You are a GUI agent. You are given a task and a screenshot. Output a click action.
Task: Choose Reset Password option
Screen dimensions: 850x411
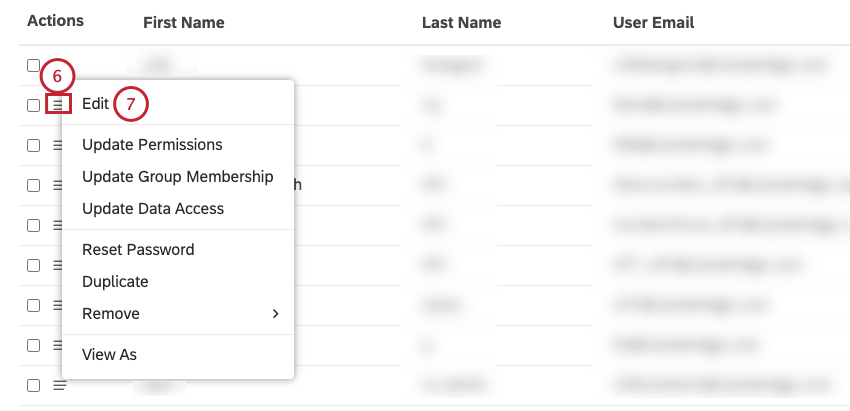(x=138, y=250)
